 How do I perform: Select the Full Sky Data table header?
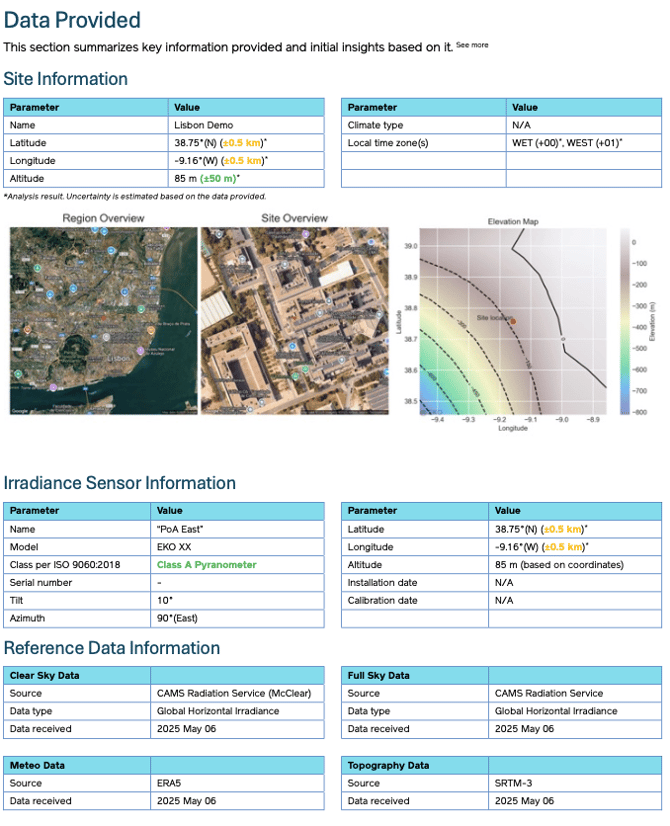click(x=378, y=675)
